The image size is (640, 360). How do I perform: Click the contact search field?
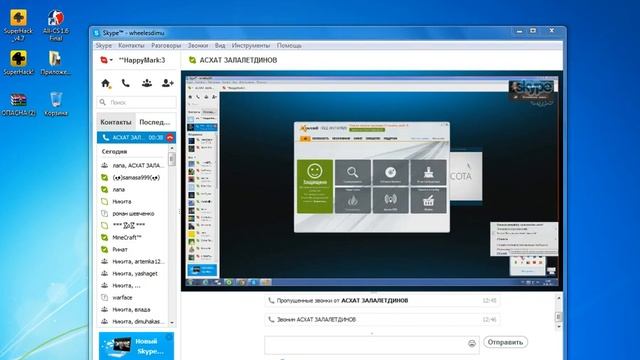(137, 102)
